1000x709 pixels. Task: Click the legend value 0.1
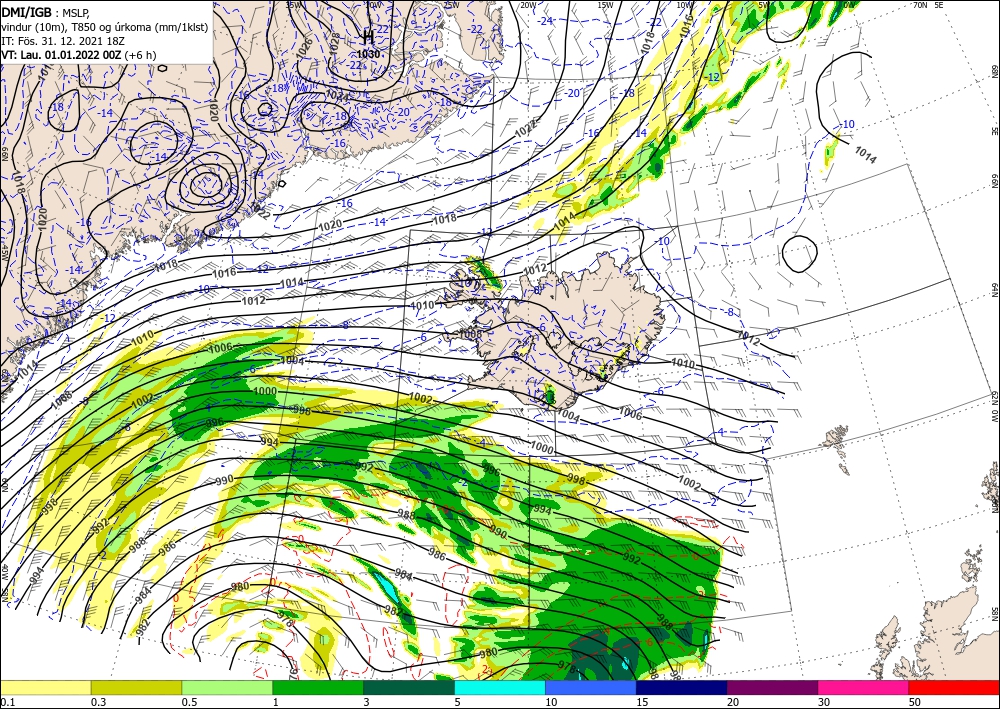(x=6, y=702)
